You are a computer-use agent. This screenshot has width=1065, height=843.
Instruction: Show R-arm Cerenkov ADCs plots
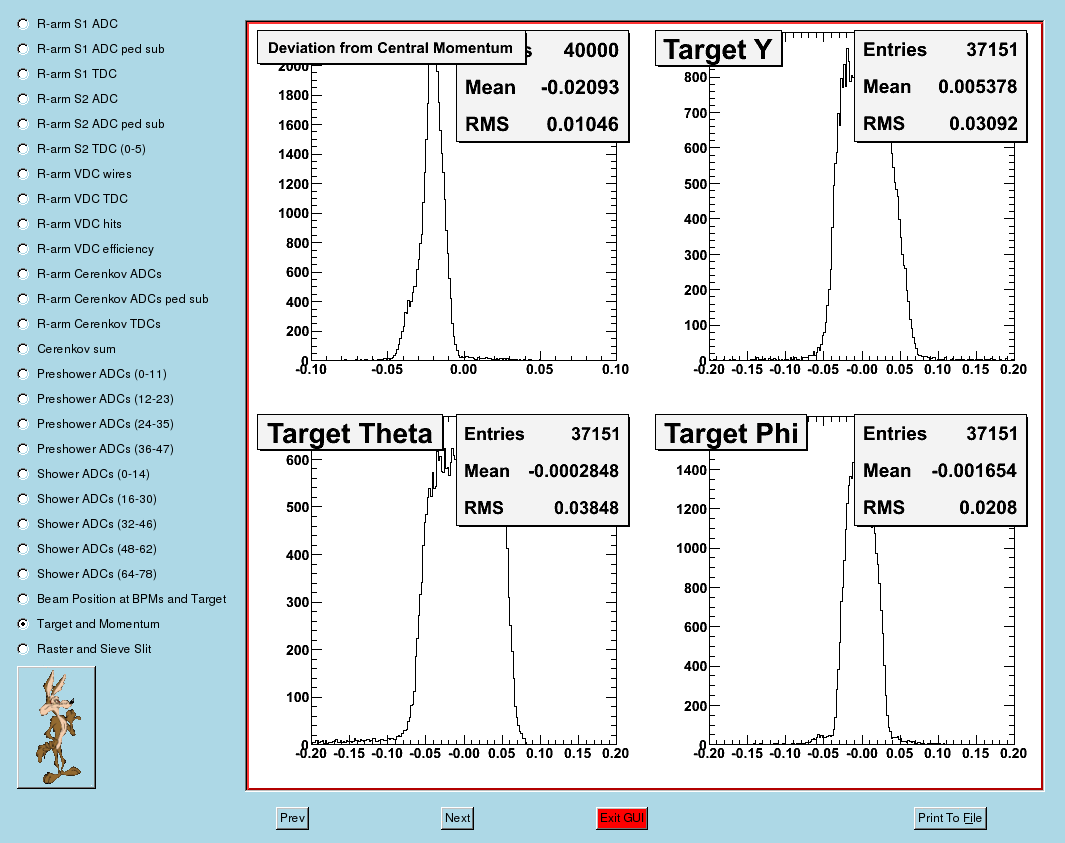click(23, 274)
